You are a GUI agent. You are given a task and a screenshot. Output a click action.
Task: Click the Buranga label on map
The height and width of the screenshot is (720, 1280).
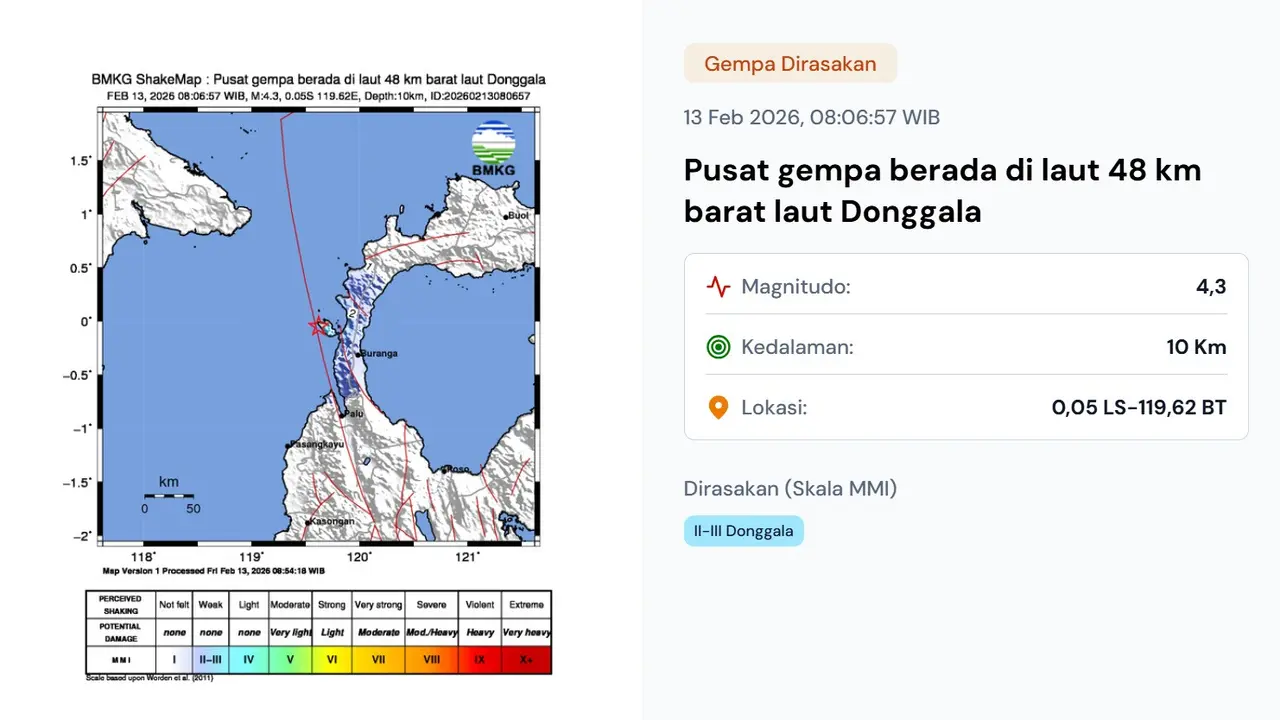[379, 353]
